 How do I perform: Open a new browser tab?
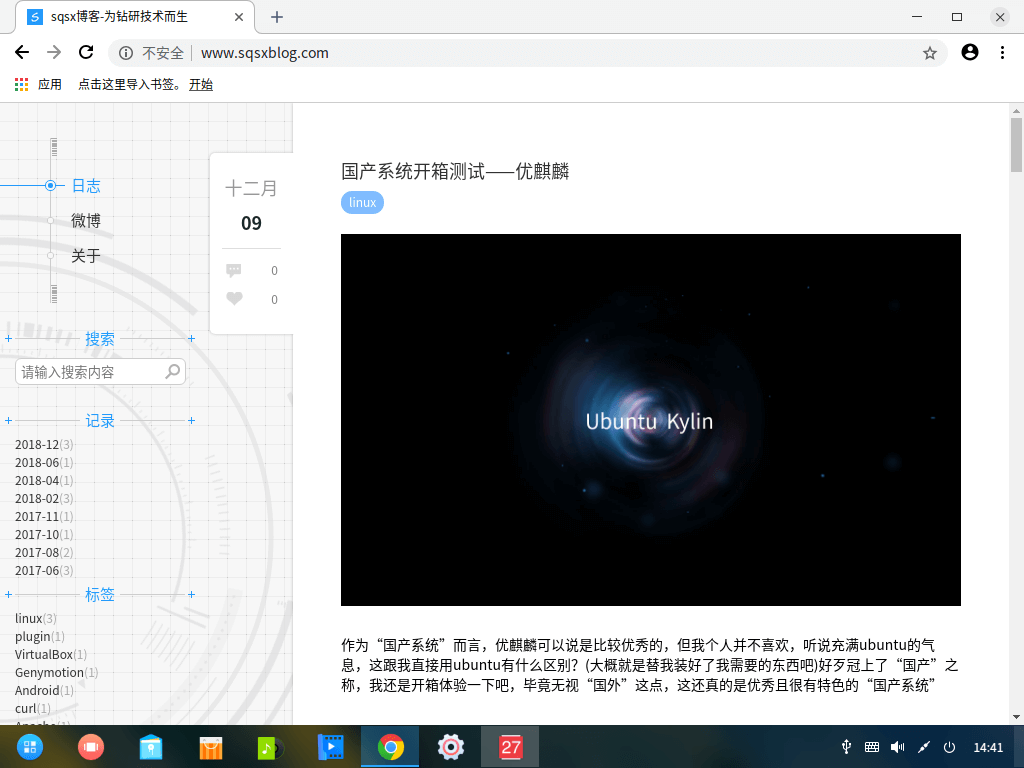pyautogui.click(x=277, y=17)
